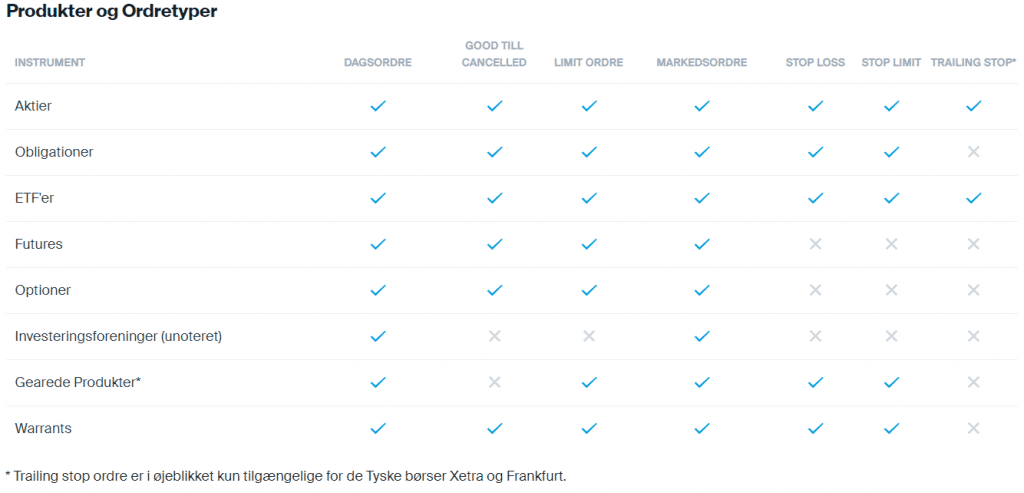Click the Investeringsforeninger (unoteret) row label
Image resolution: width=1024 pixels, height=493 pixels.
tap(118, 336)
